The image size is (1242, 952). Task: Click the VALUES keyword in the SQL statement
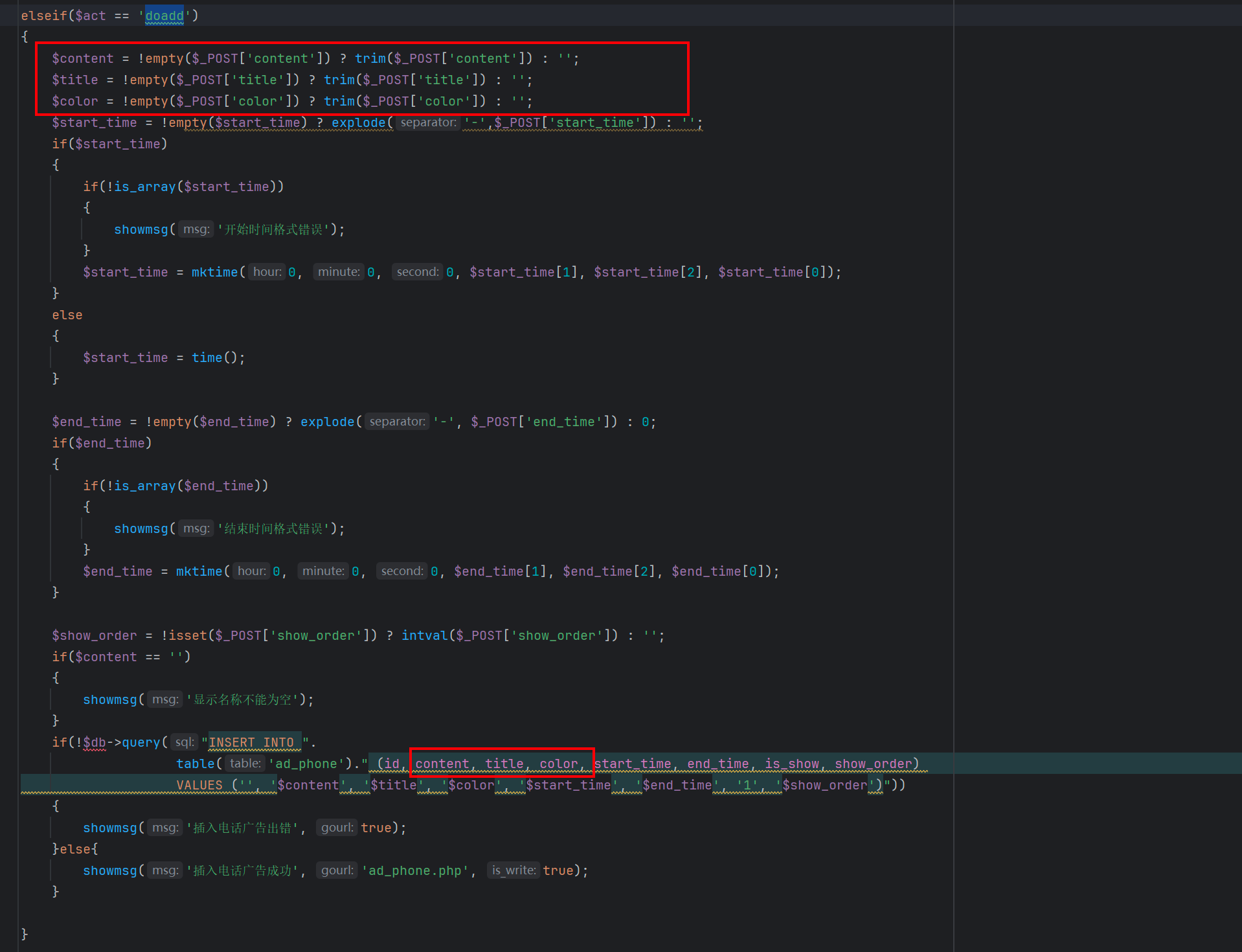tap(199, 785)
